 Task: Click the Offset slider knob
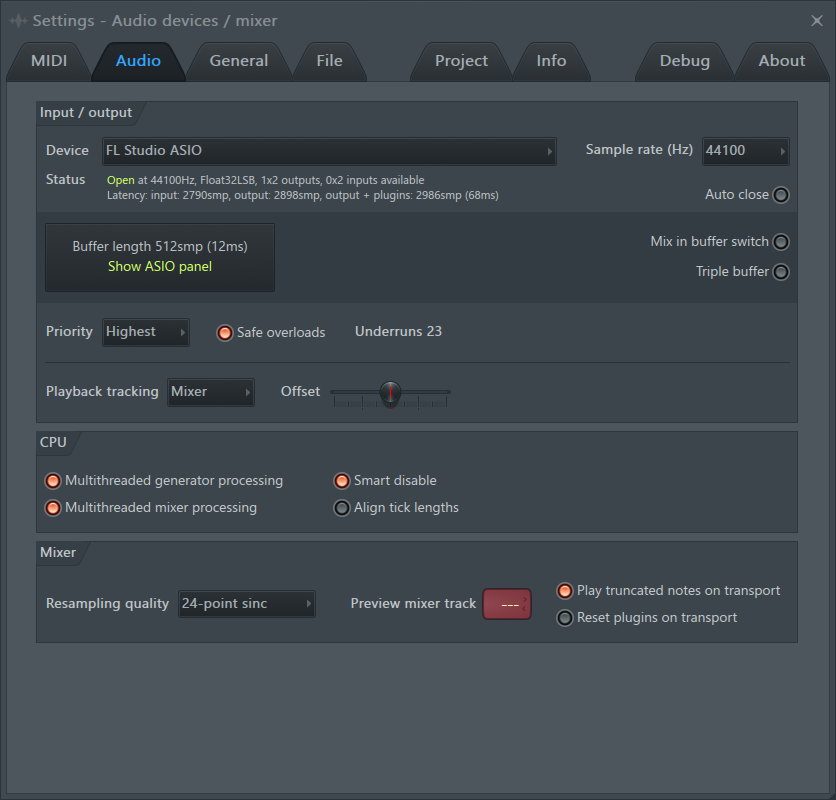390,393
